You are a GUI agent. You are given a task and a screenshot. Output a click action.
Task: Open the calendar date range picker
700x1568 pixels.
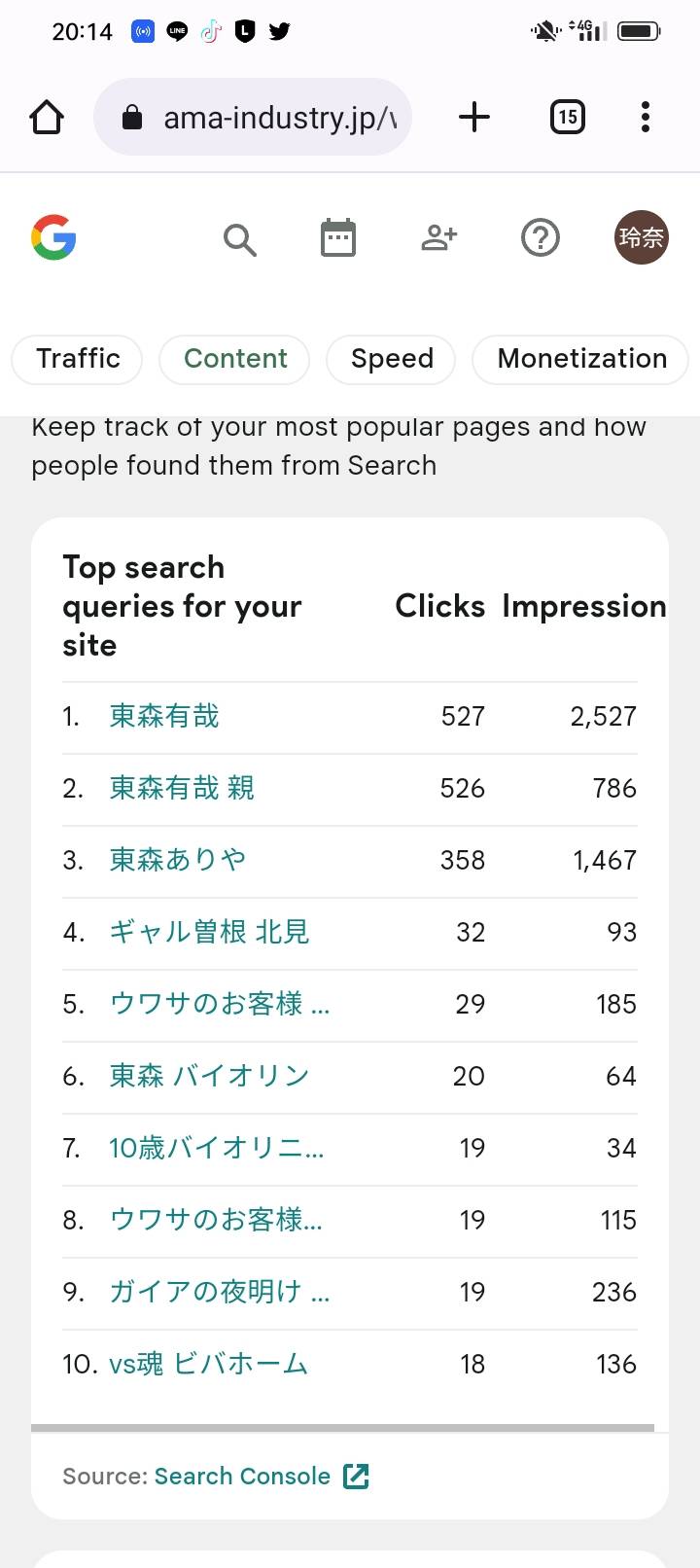point(338,238)
